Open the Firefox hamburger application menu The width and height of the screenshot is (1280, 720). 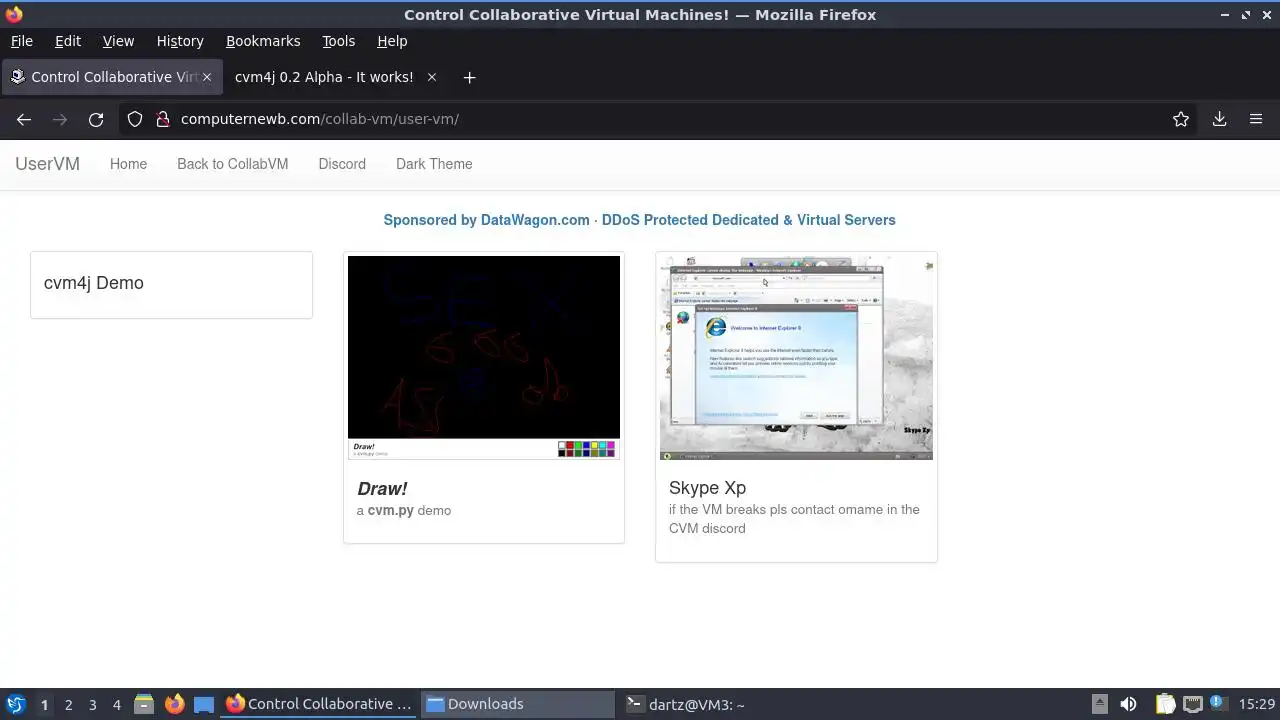[1256, 119]
